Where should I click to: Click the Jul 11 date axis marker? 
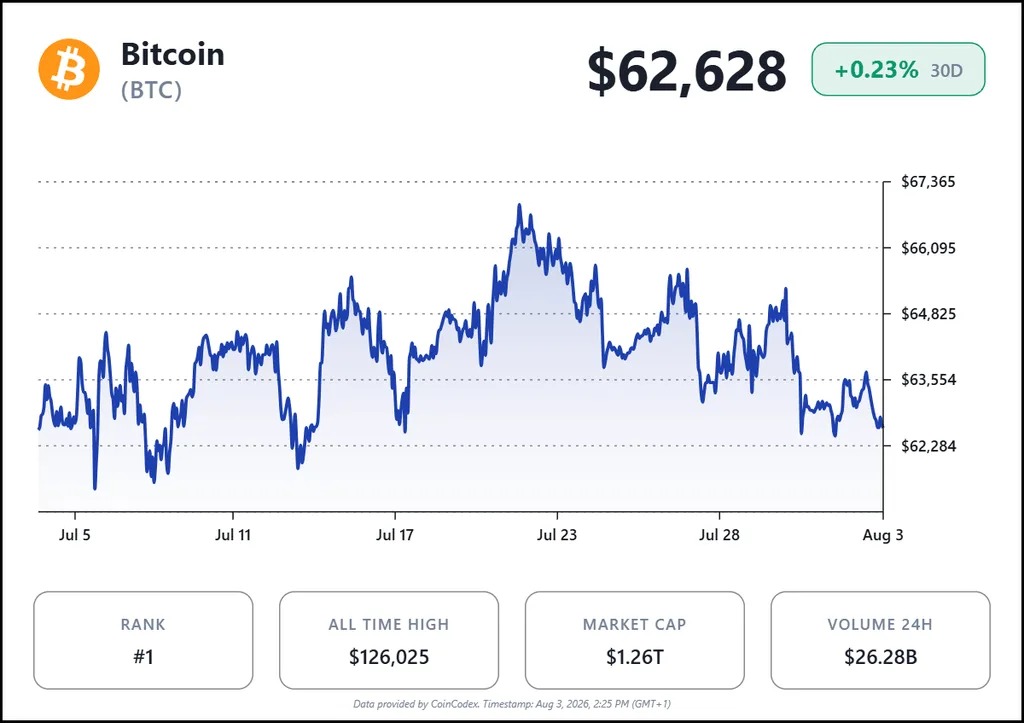pyautogui.click(x=233, y=535)
